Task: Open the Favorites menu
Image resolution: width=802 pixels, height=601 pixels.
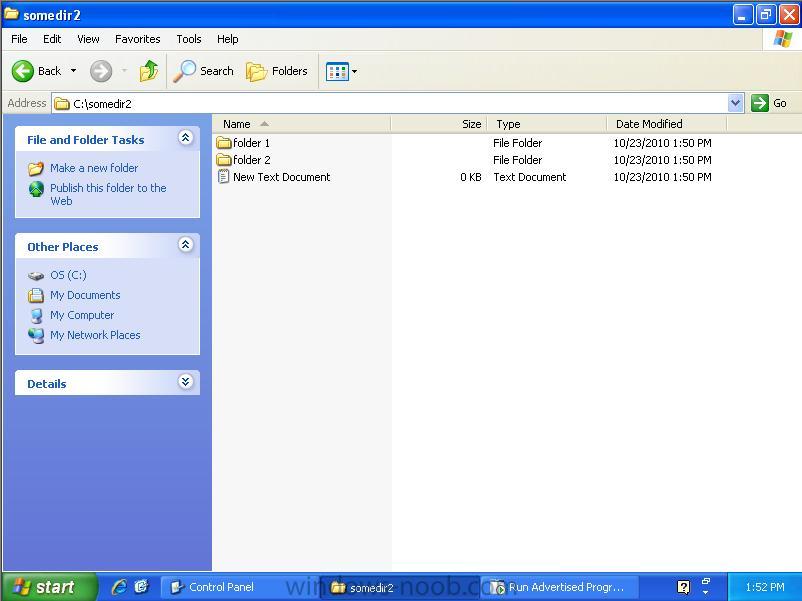Action: [138, 39]
